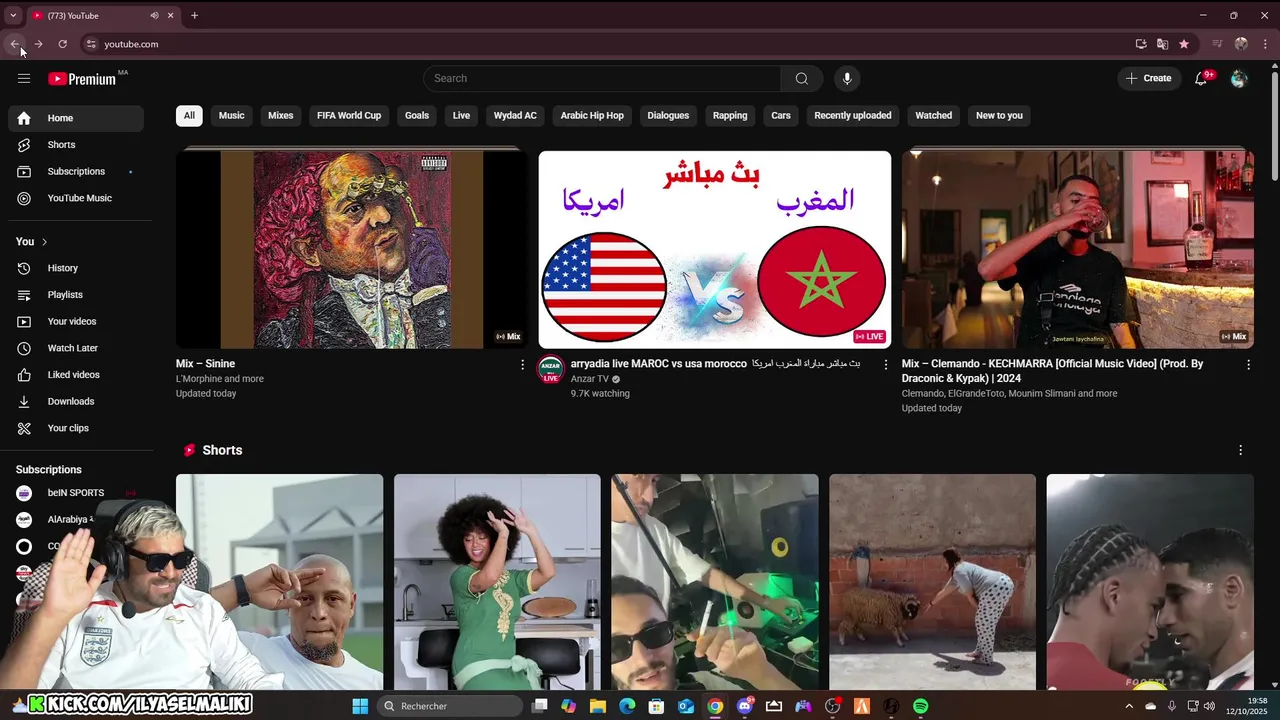Open options for Clemando KECHMARRA mix
Image resolution: width=1280 pixels, height=720 pixels.
click(x=1248, y=365)
